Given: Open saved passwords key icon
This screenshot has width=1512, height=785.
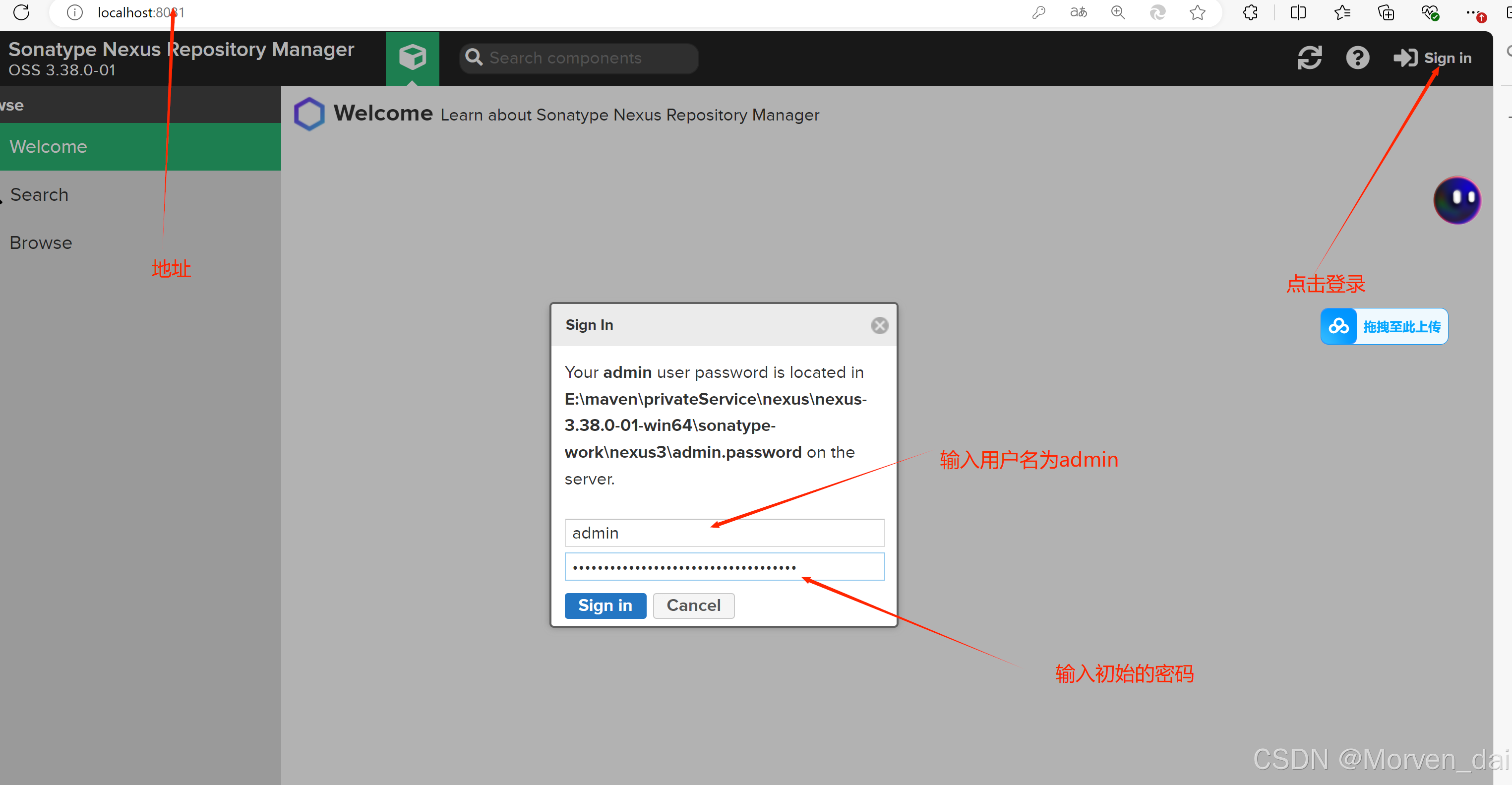Looking at the screenshot, I should pyautogui.click(x=1038, y=12).
